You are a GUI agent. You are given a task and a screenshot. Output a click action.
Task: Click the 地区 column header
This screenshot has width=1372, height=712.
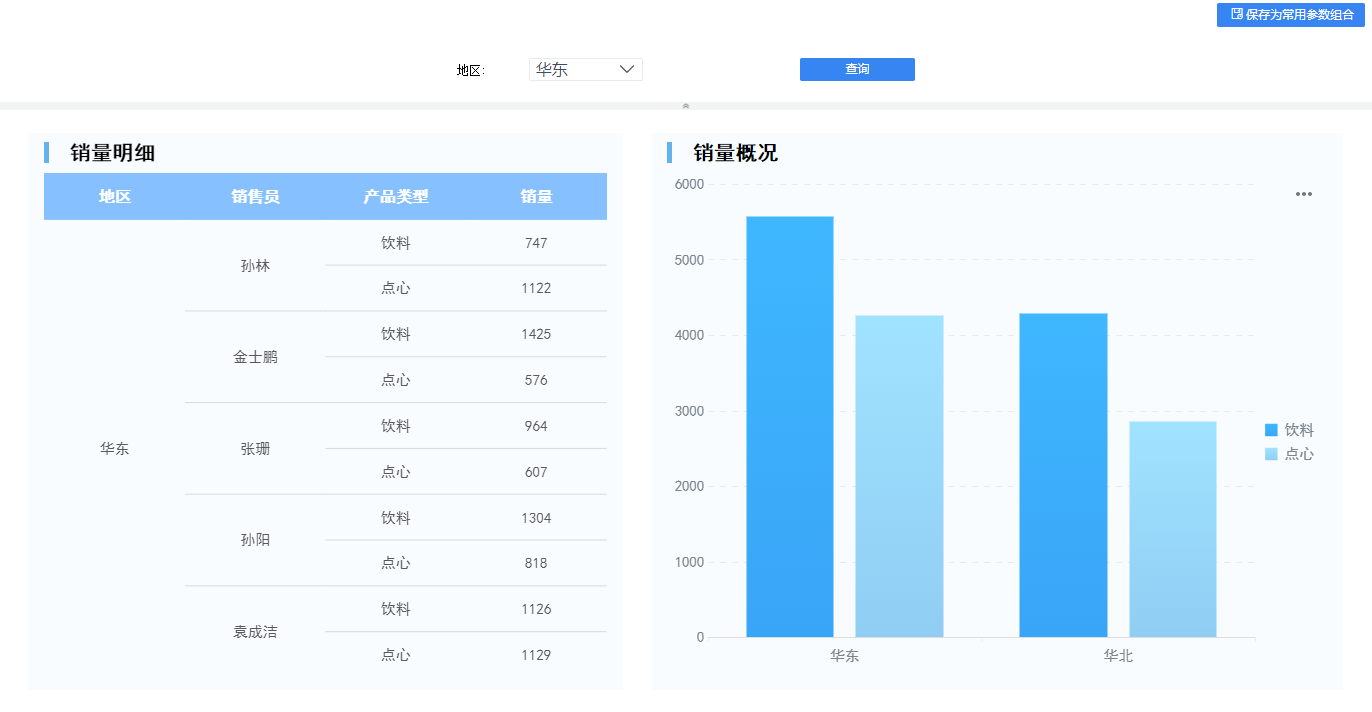tap(115, 196)
